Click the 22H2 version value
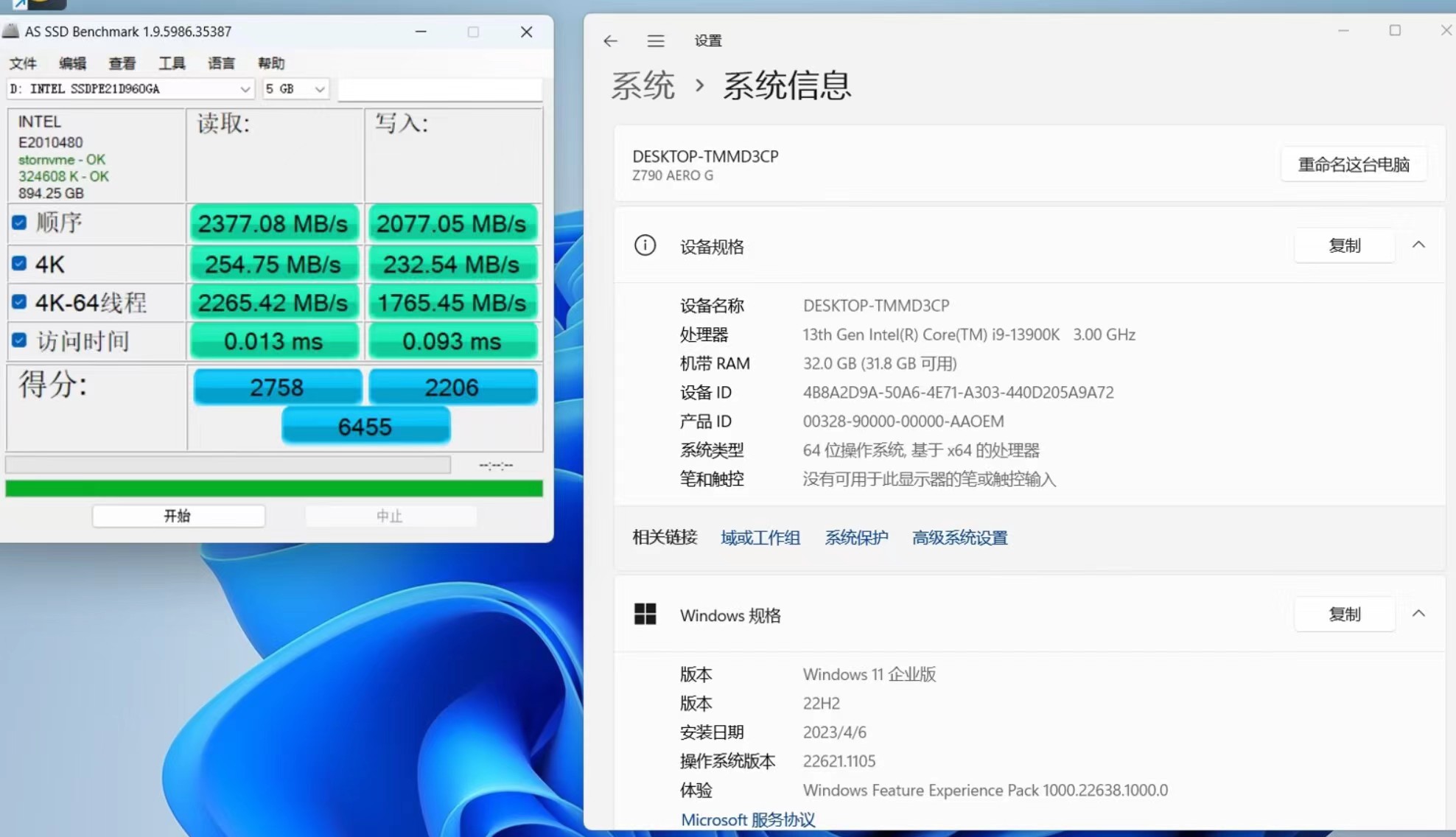This screenshot has width=1456, height=837. pyautogui.click(x=822, y=703)
